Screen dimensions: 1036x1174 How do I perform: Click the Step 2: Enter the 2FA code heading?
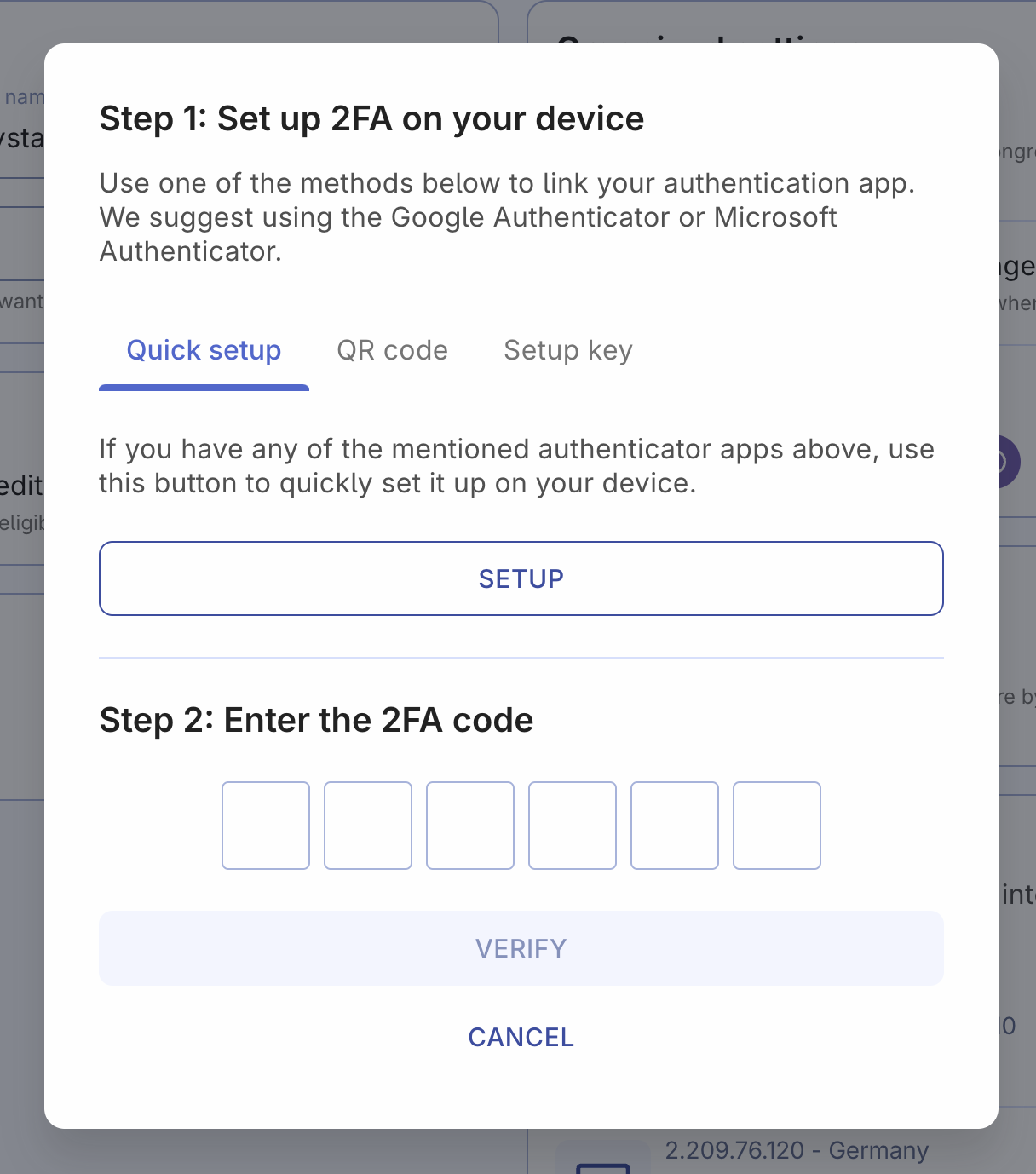coord(316,720)
